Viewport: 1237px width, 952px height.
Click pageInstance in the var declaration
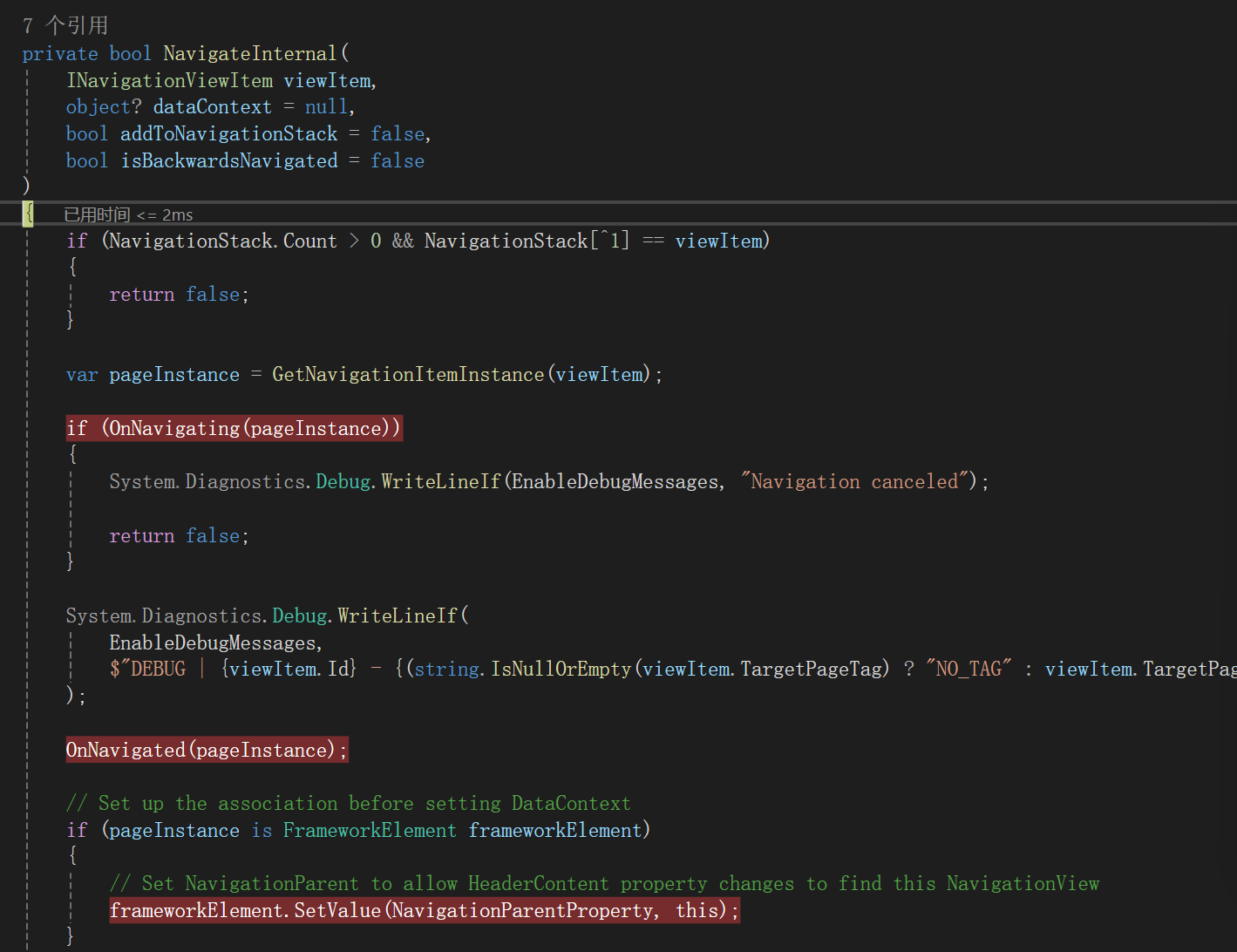click(x=174, y=375)
